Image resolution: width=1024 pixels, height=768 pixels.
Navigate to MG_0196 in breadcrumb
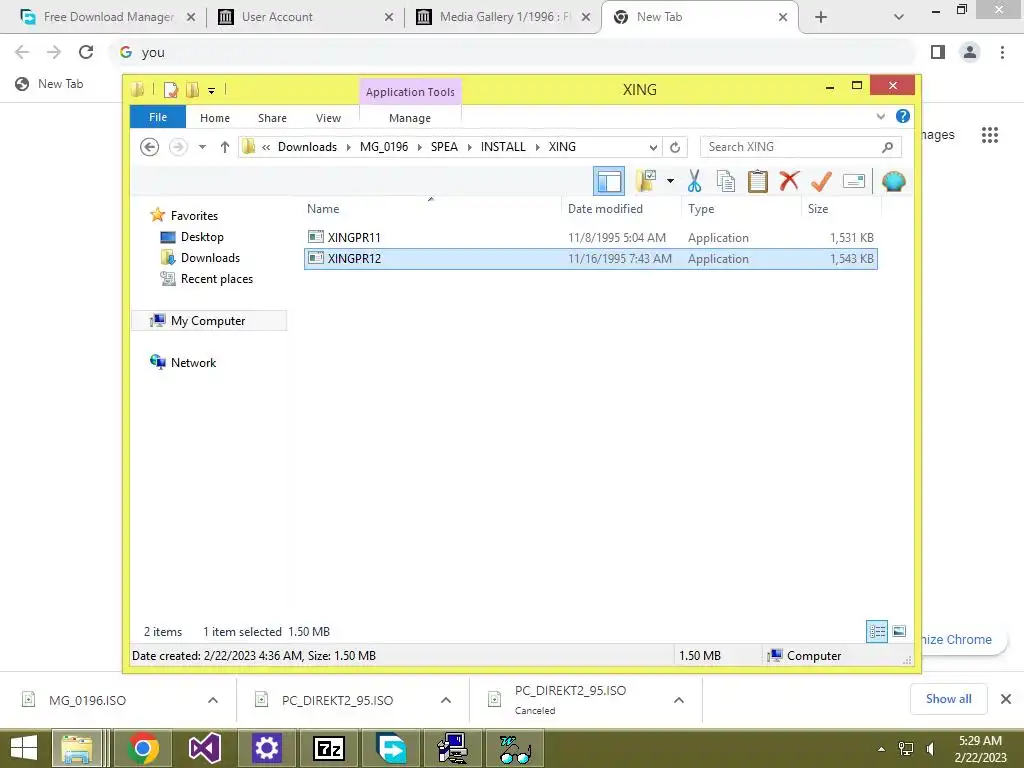[384, 147]
